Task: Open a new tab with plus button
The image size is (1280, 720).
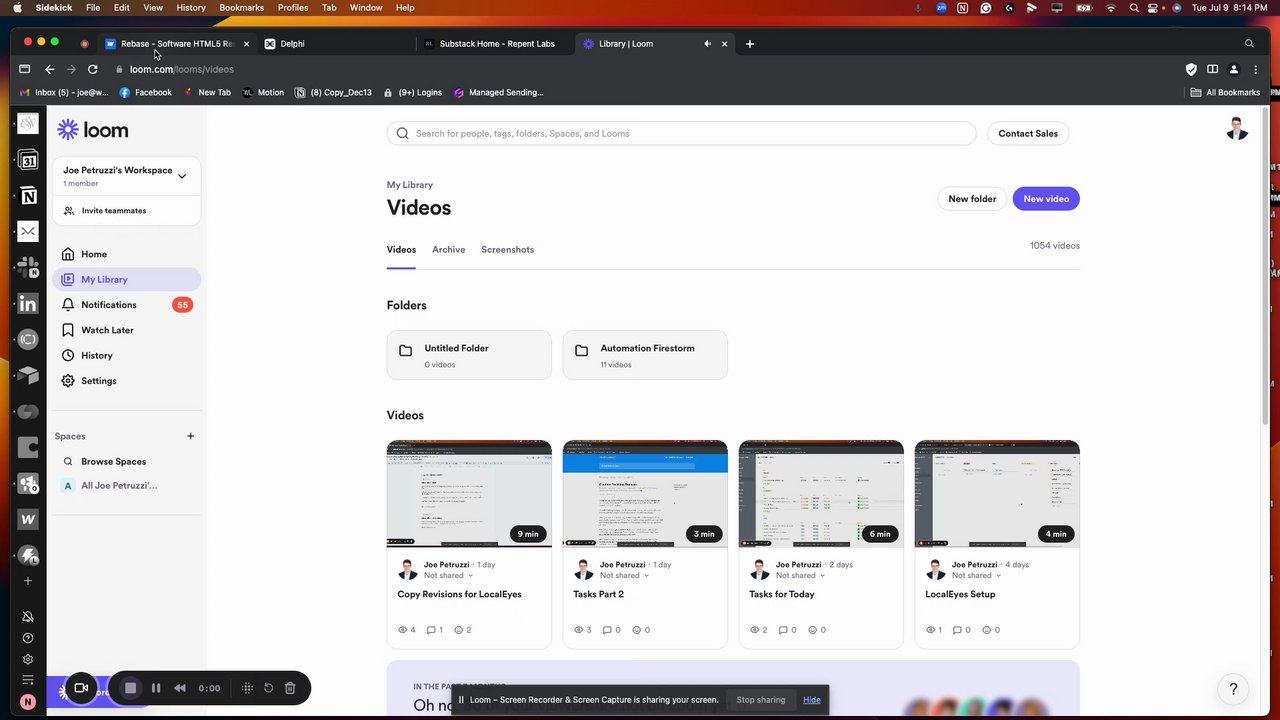Action: pos(750,43)
